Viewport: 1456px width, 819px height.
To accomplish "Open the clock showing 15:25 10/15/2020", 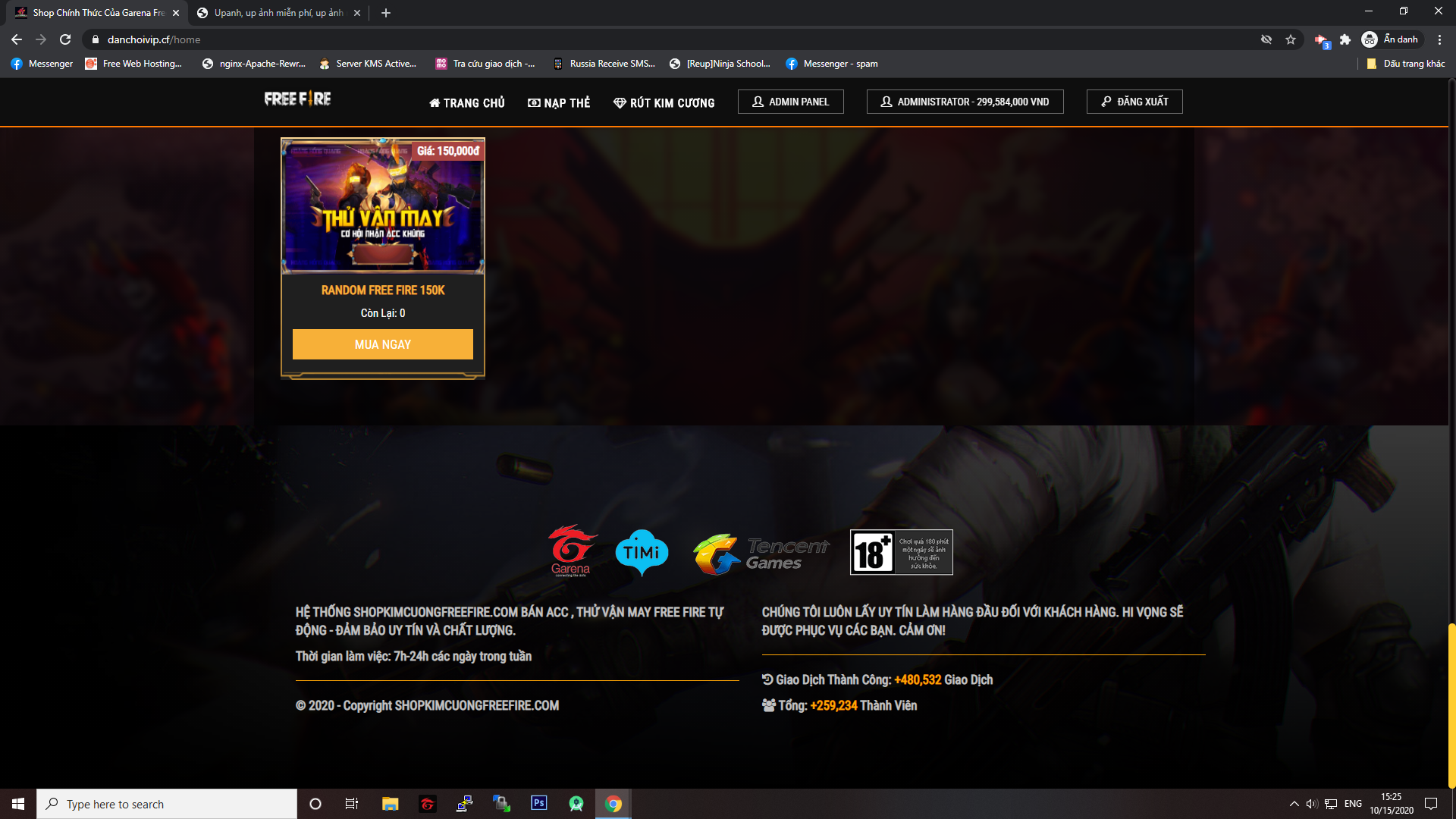I will tap(1392, 804).
